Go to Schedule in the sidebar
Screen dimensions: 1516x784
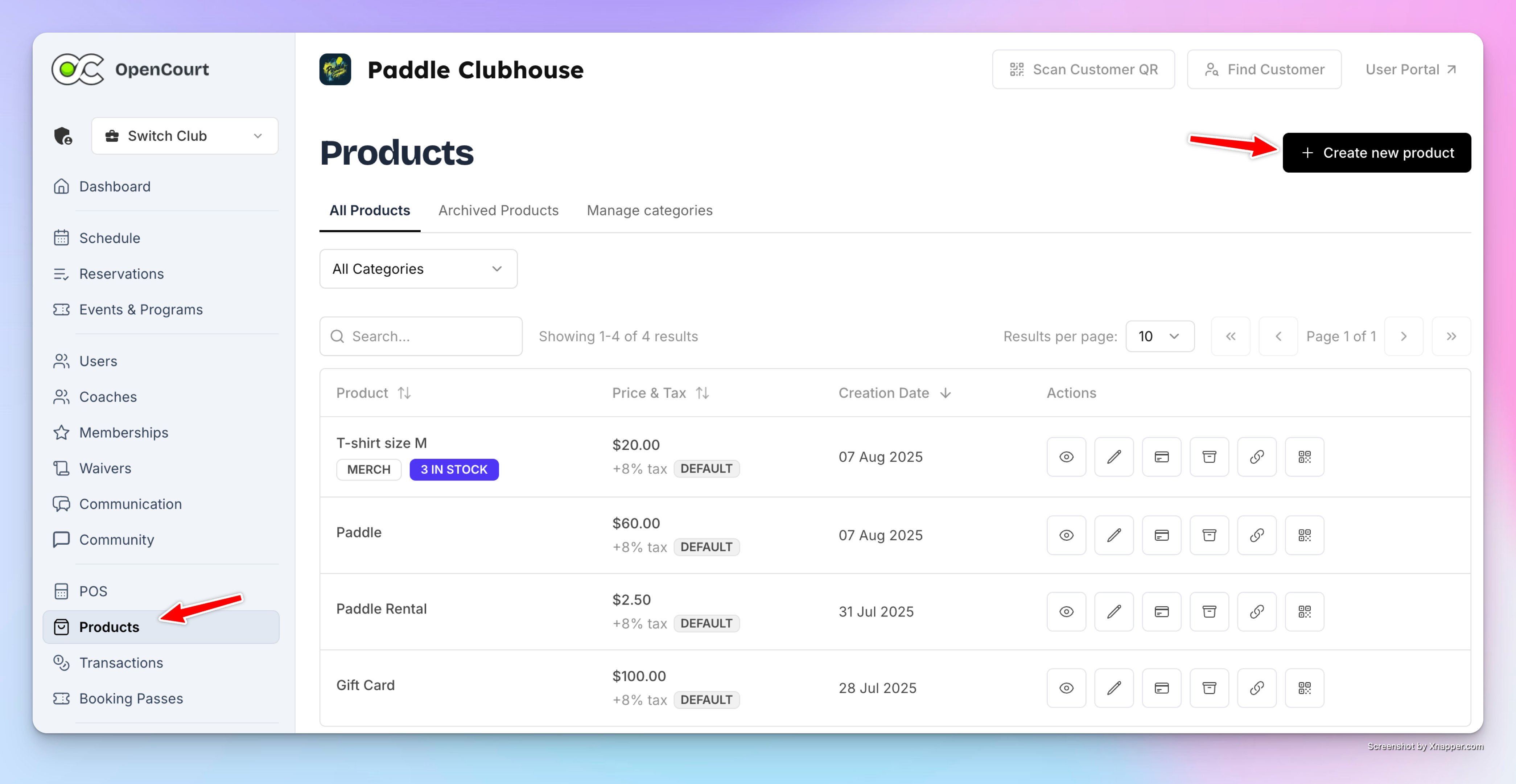pyautogui.click(x=161, y=238)
